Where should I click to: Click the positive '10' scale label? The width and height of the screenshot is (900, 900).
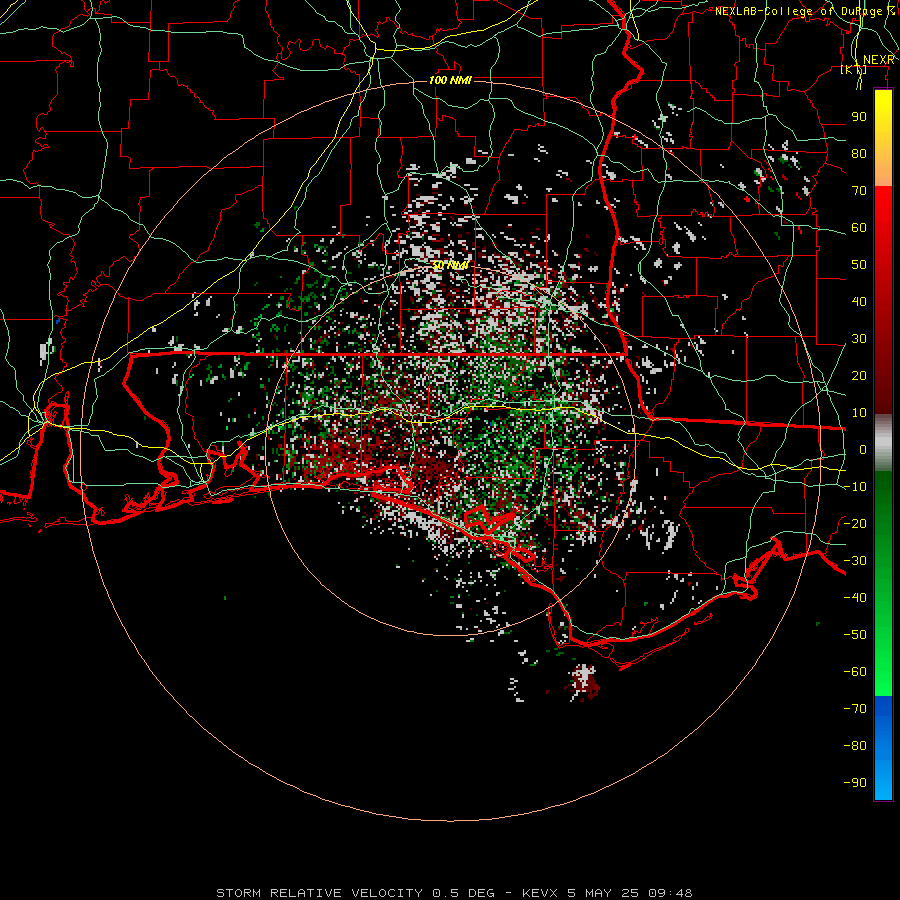(859, 413)
